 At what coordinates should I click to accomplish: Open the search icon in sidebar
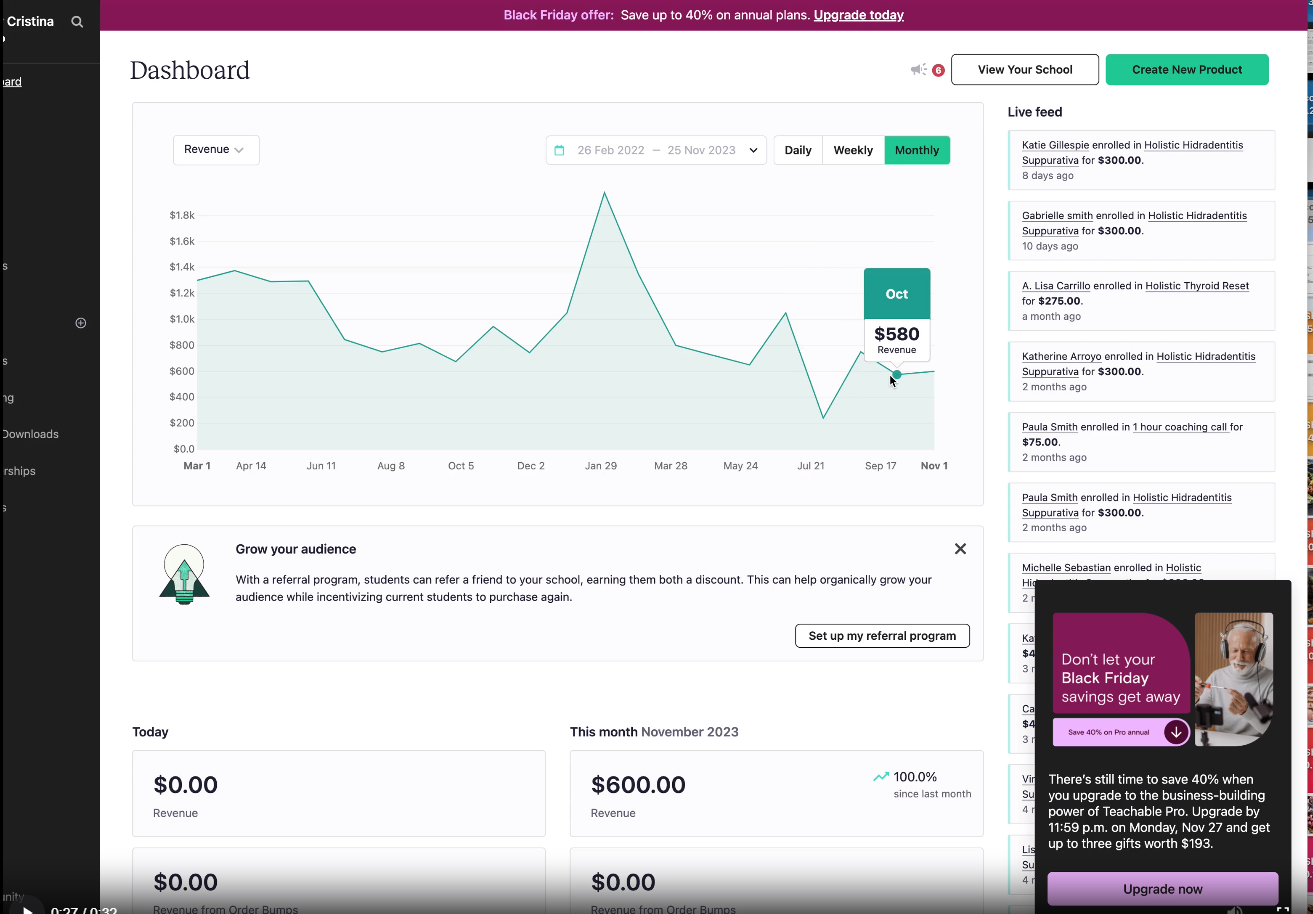coord(77,21)
